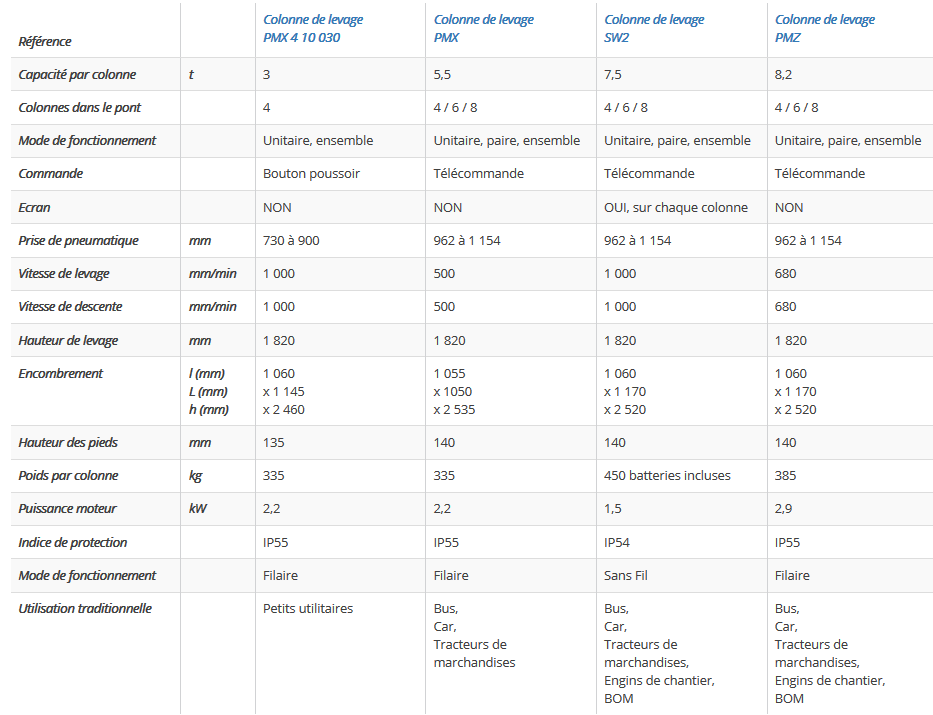Click the 'Utilisation traditionnelle' row label
The width and height of the screenshot is (933, 715).
[x=85, y=608]
